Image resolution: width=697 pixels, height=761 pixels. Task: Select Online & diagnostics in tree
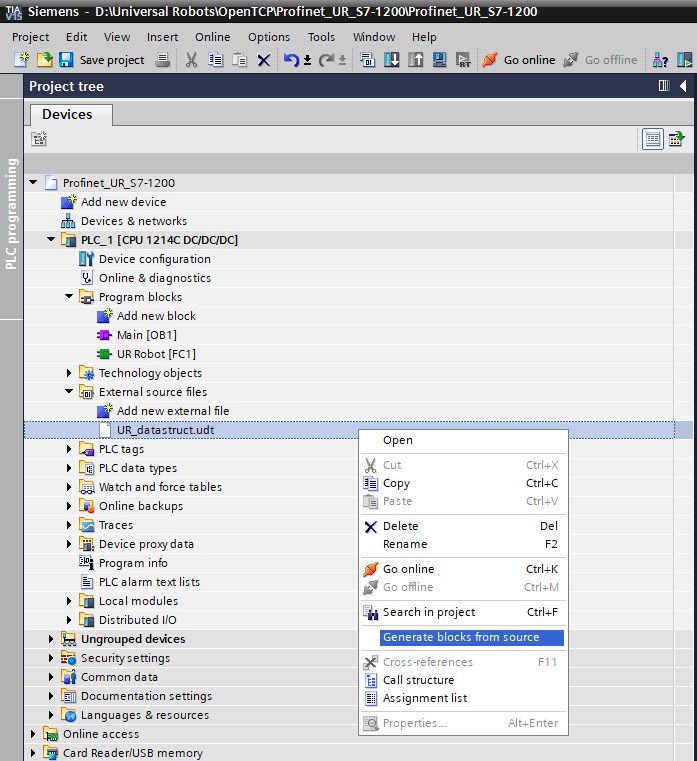click(x=155, y=278)
